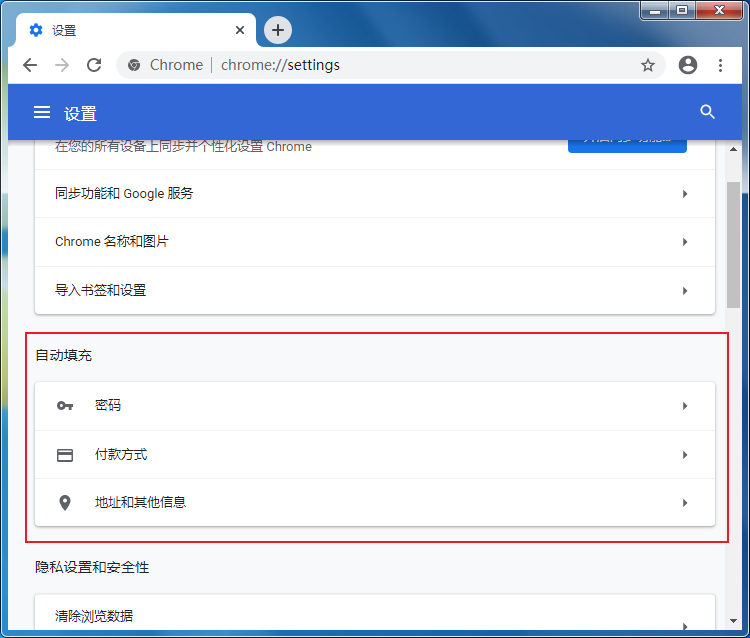The image size is (750, 638).
Task: Minimize the Chrome window
Action: click(655, 11)
